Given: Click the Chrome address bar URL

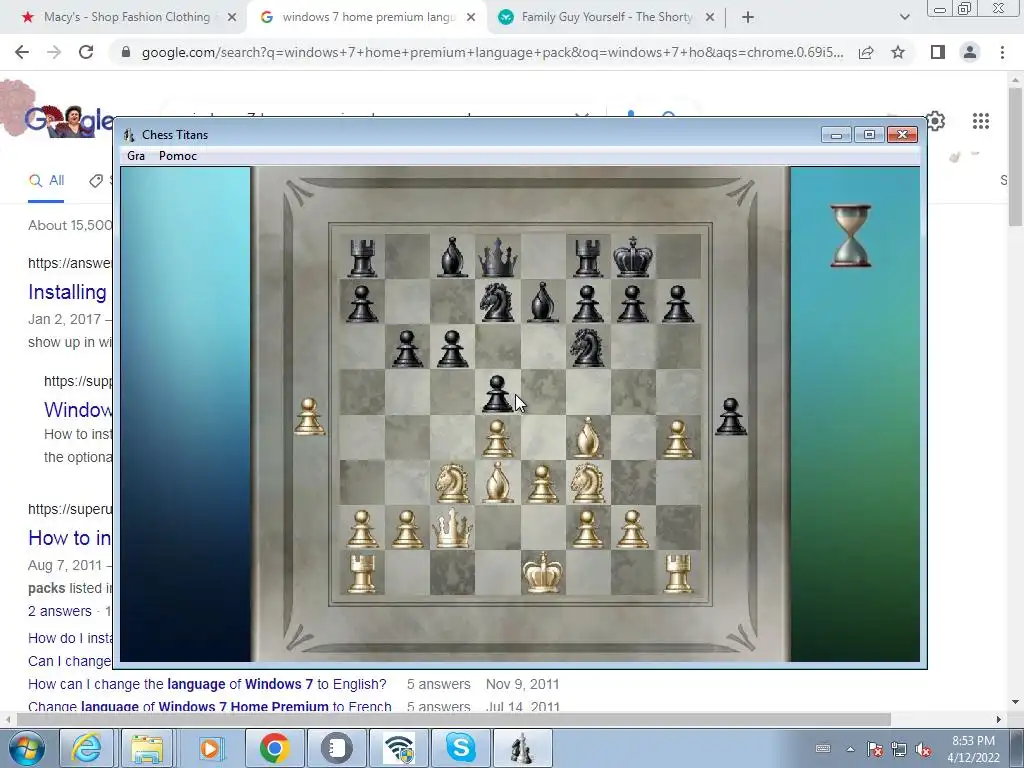Looking at the screenshot, I should (x=492, y=52).
